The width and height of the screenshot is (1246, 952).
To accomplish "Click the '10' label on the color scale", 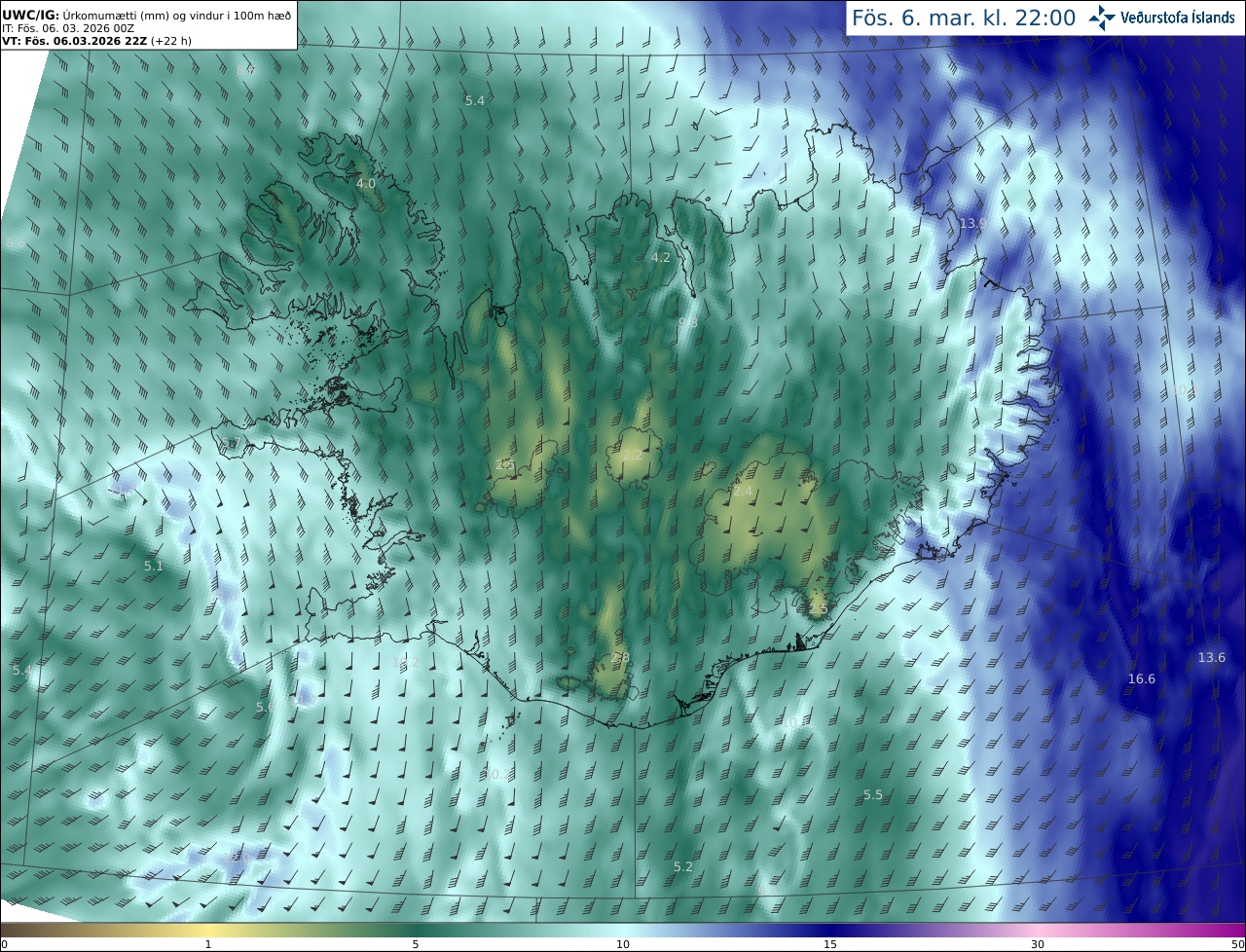I will coord(623,944).
